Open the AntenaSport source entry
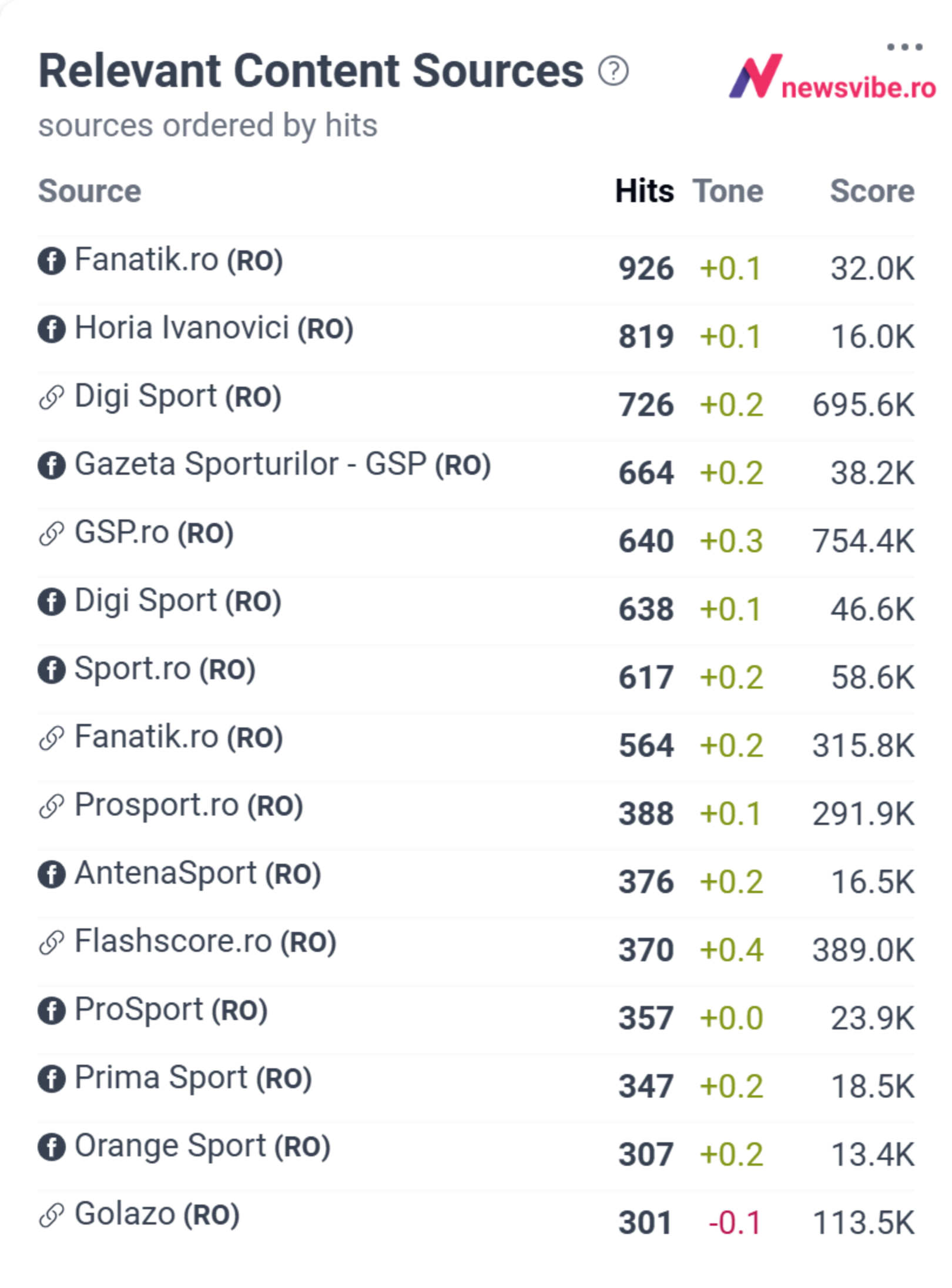 (197, 874)
